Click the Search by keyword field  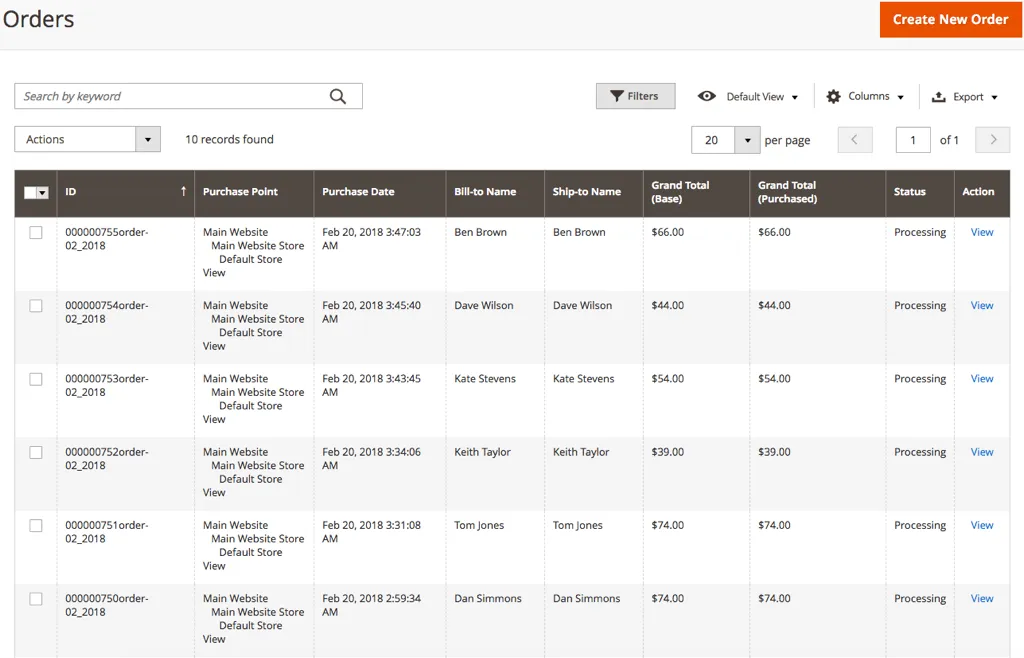point(170,96)
